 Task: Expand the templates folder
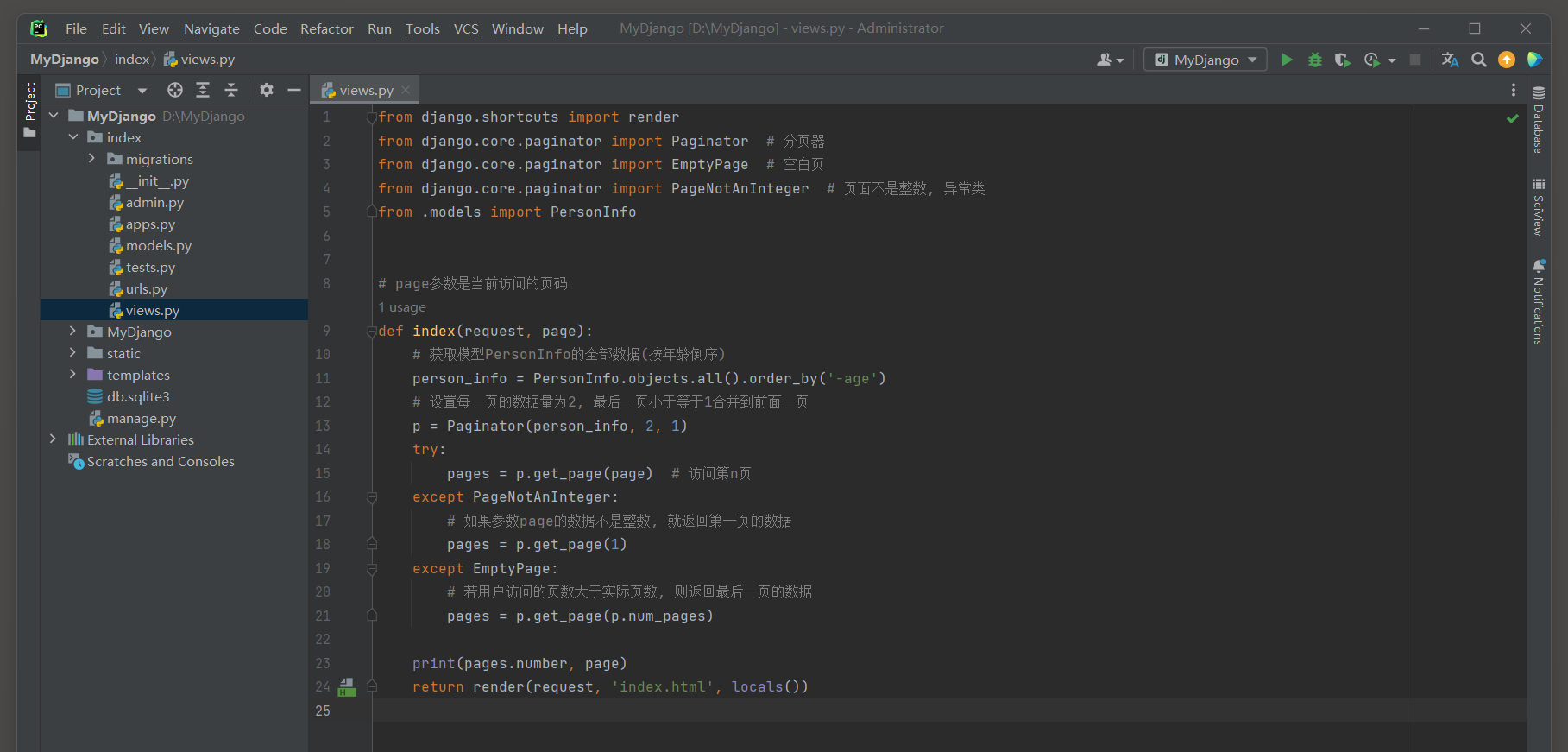click(x=73, y=375)
